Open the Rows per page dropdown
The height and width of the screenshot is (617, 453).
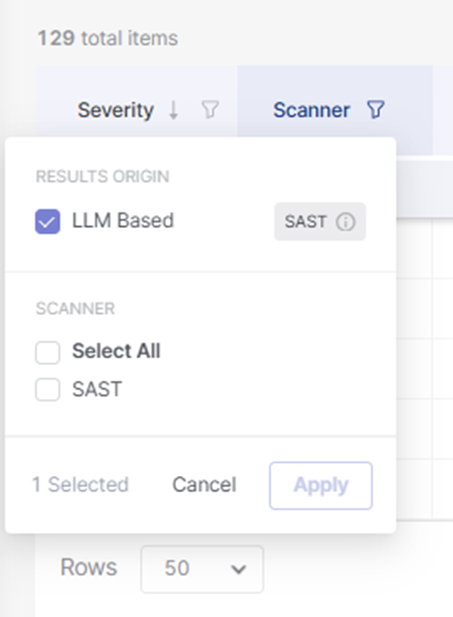[202, 569]
